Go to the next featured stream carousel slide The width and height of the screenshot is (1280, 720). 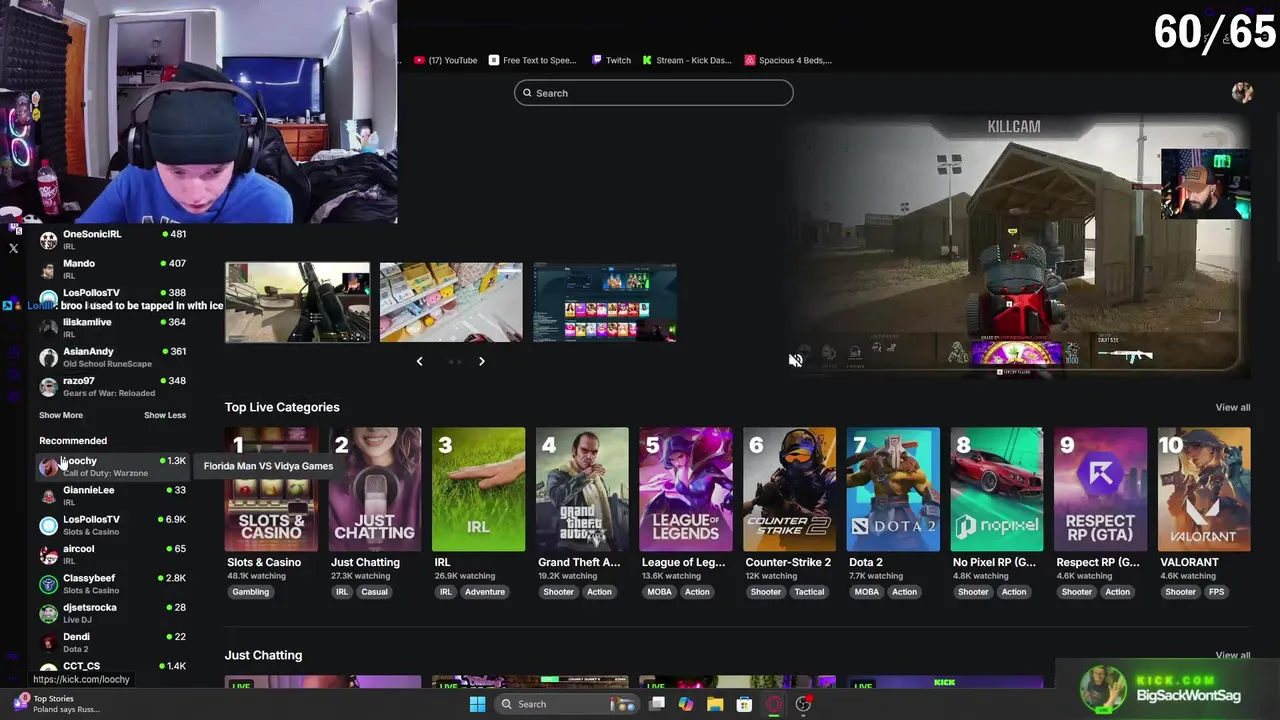click(x=481, y=361)
